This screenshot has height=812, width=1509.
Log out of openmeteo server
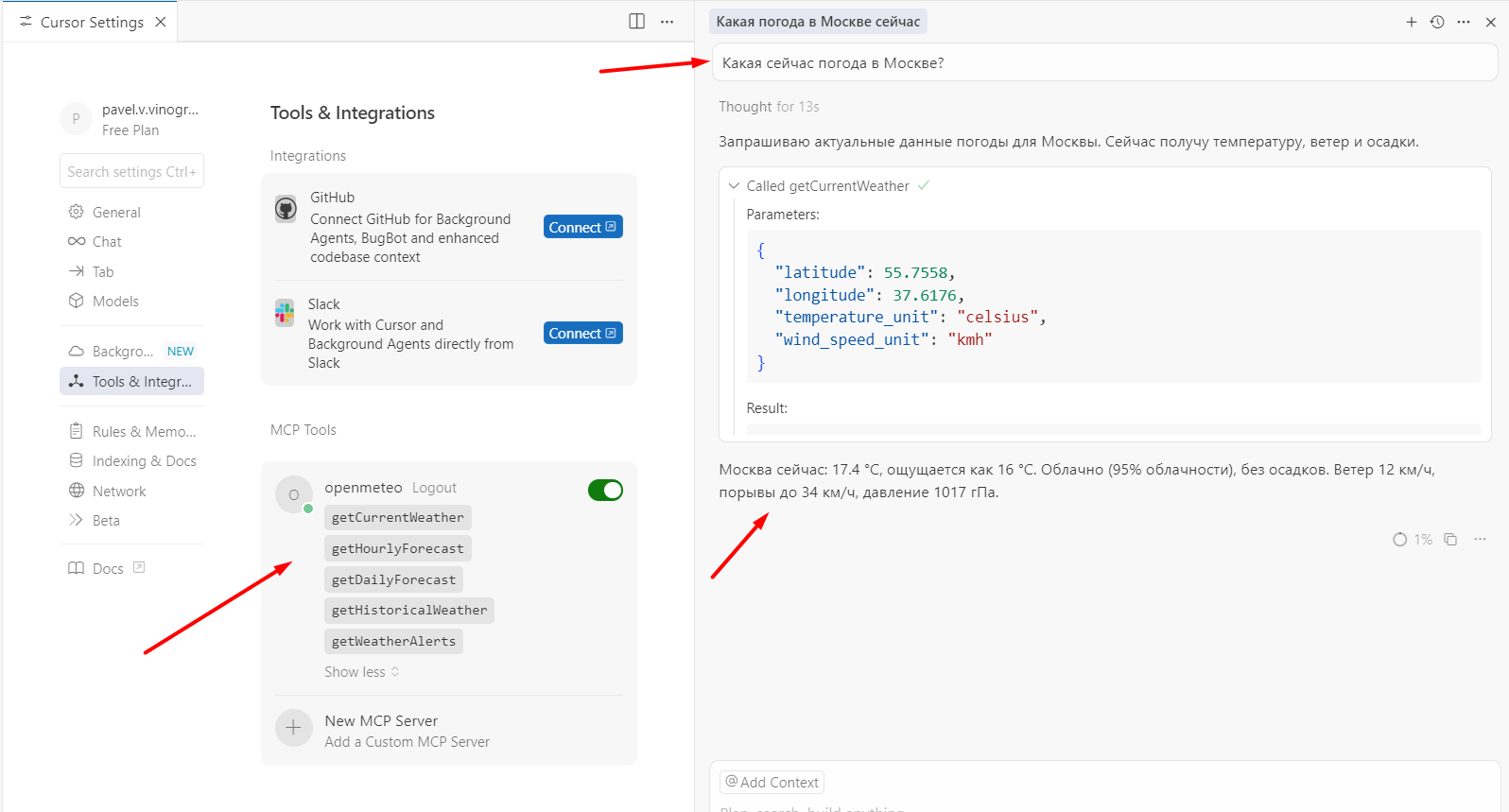(434, 488)
